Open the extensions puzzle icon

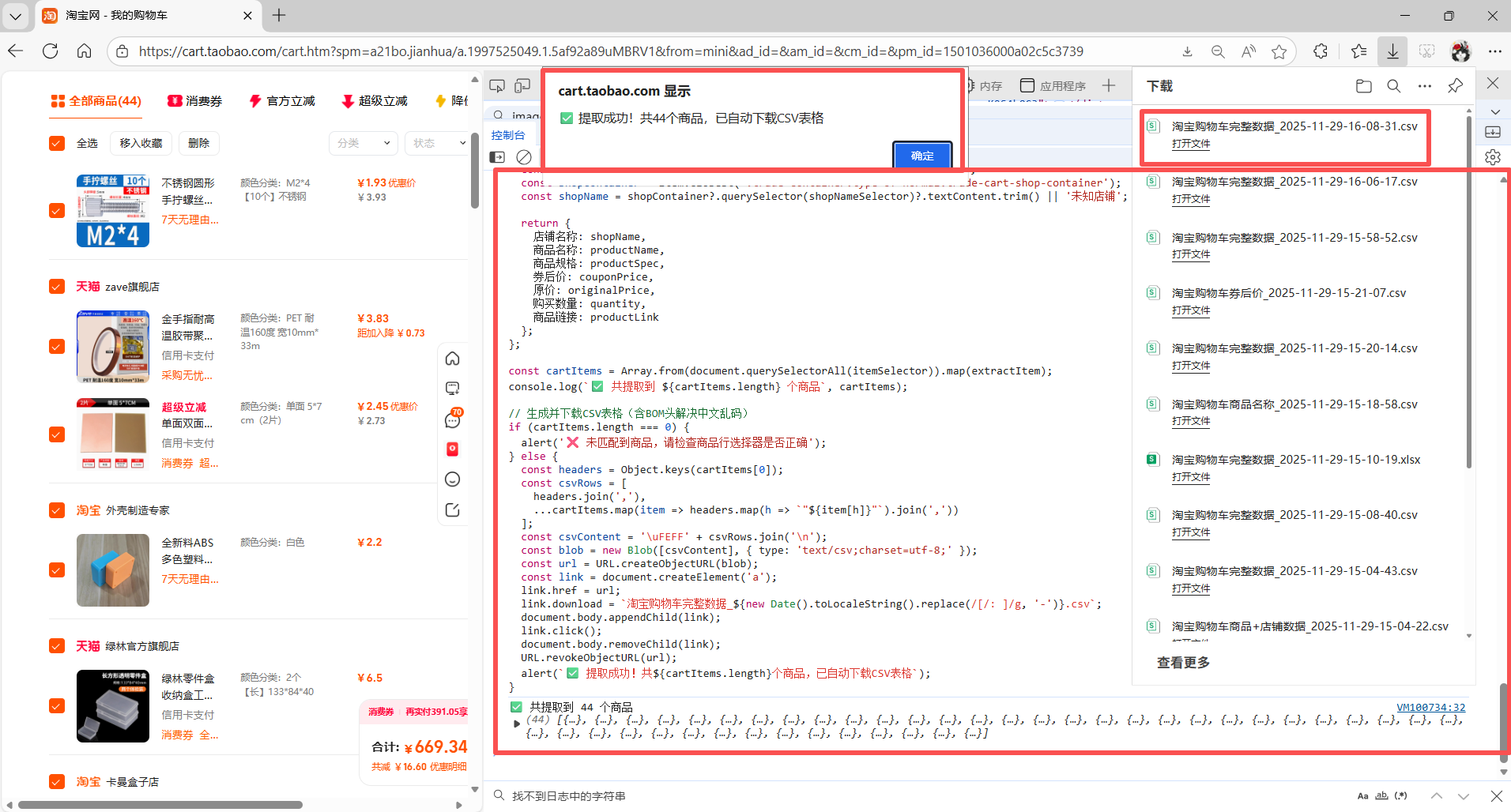[1321, 51]
